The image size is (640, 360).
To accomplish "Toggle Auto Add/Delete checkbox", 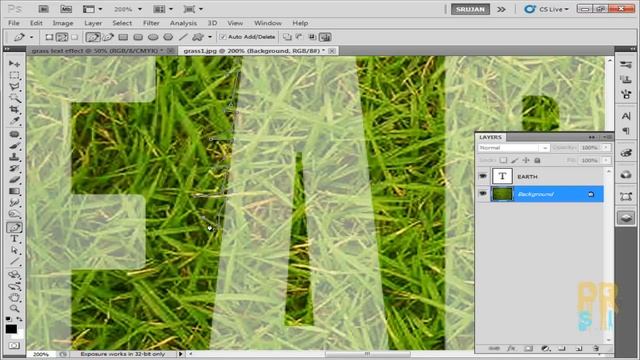I will click(222, 37).
